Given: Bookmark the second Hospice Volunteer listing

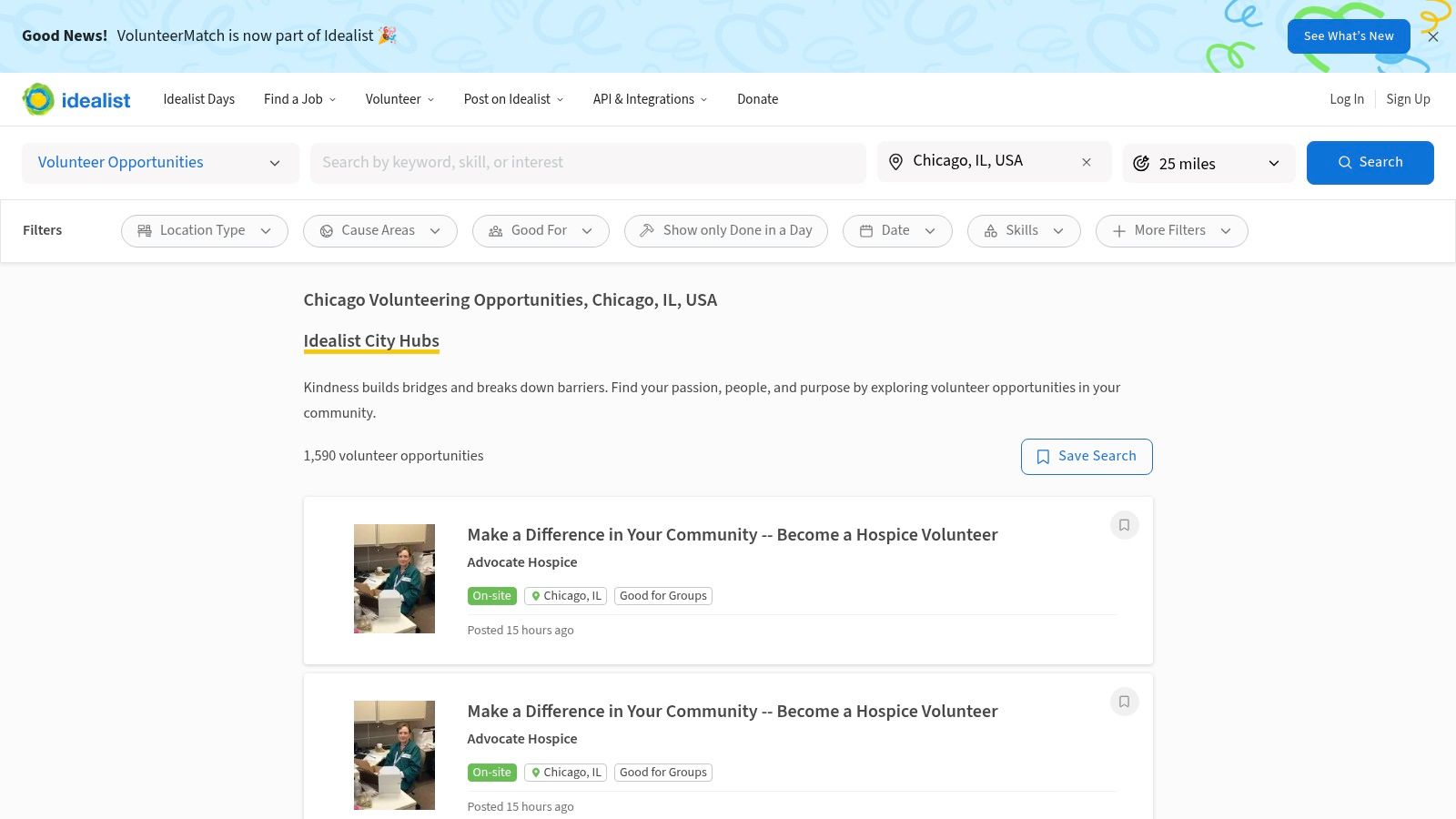Looking at the screenshot, I should pyautogui.click(x=1125, y=702).
